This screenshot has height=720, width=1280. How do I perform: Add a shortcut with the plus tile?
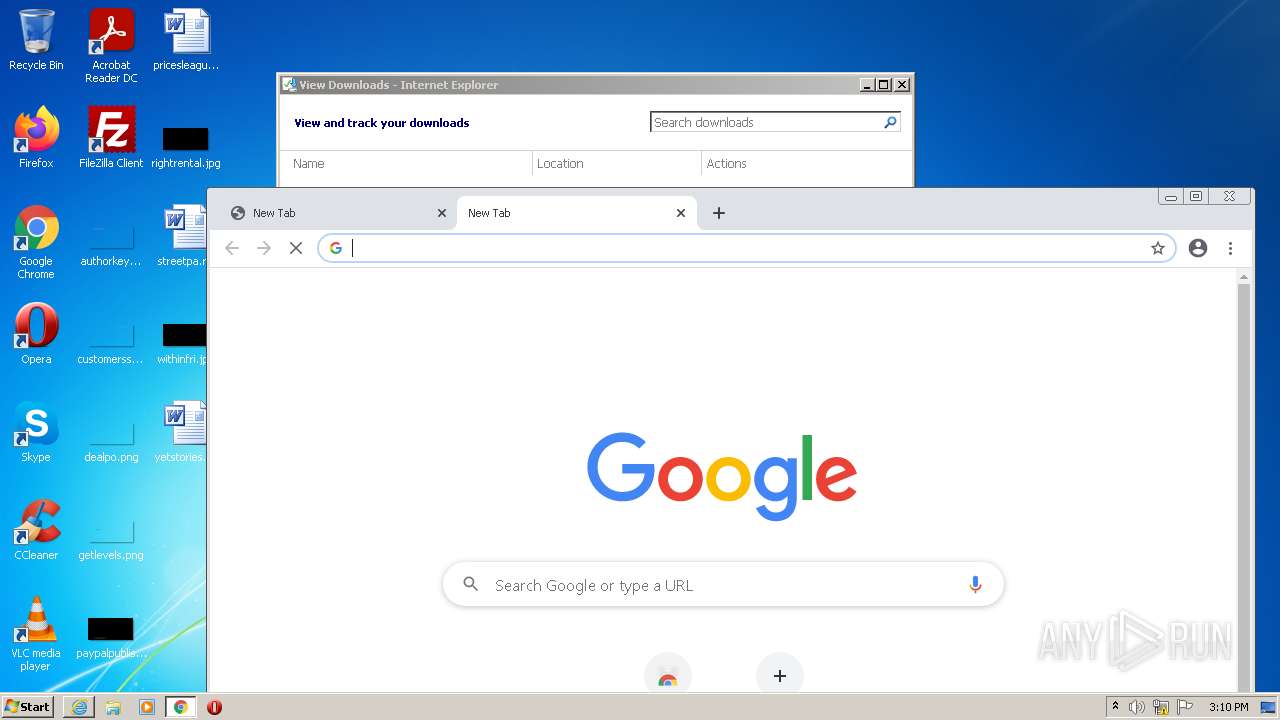(780, 676)
